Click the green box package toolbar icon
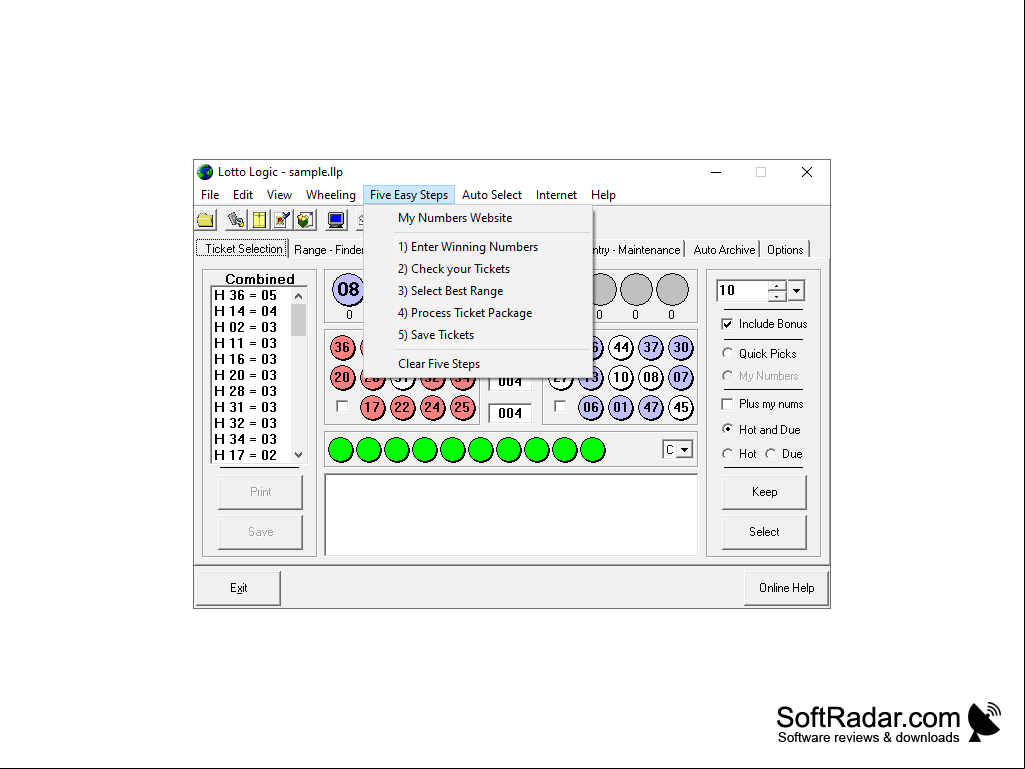The width and height of the screenshot is (1025, 769). [x=305, y=220]
